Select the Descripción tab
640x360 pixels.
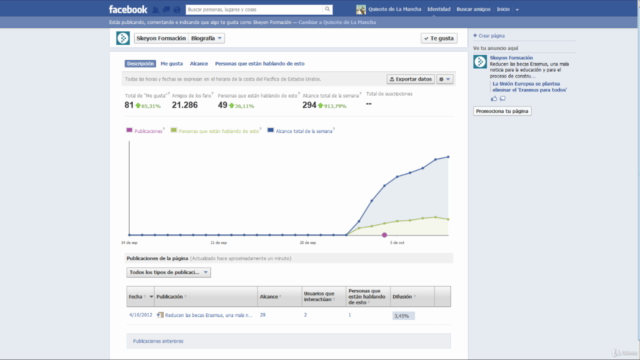pos(140,64)
